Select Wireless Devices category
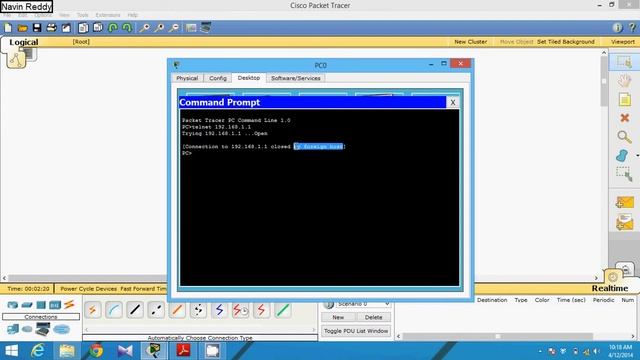The image size is (640, 360). pos(55,305)
